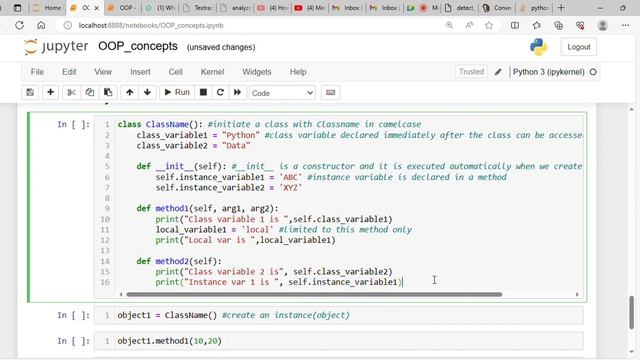Add page to favorites star icon
Viewport: 640px width, 360px height.
[x=489, y=25]
